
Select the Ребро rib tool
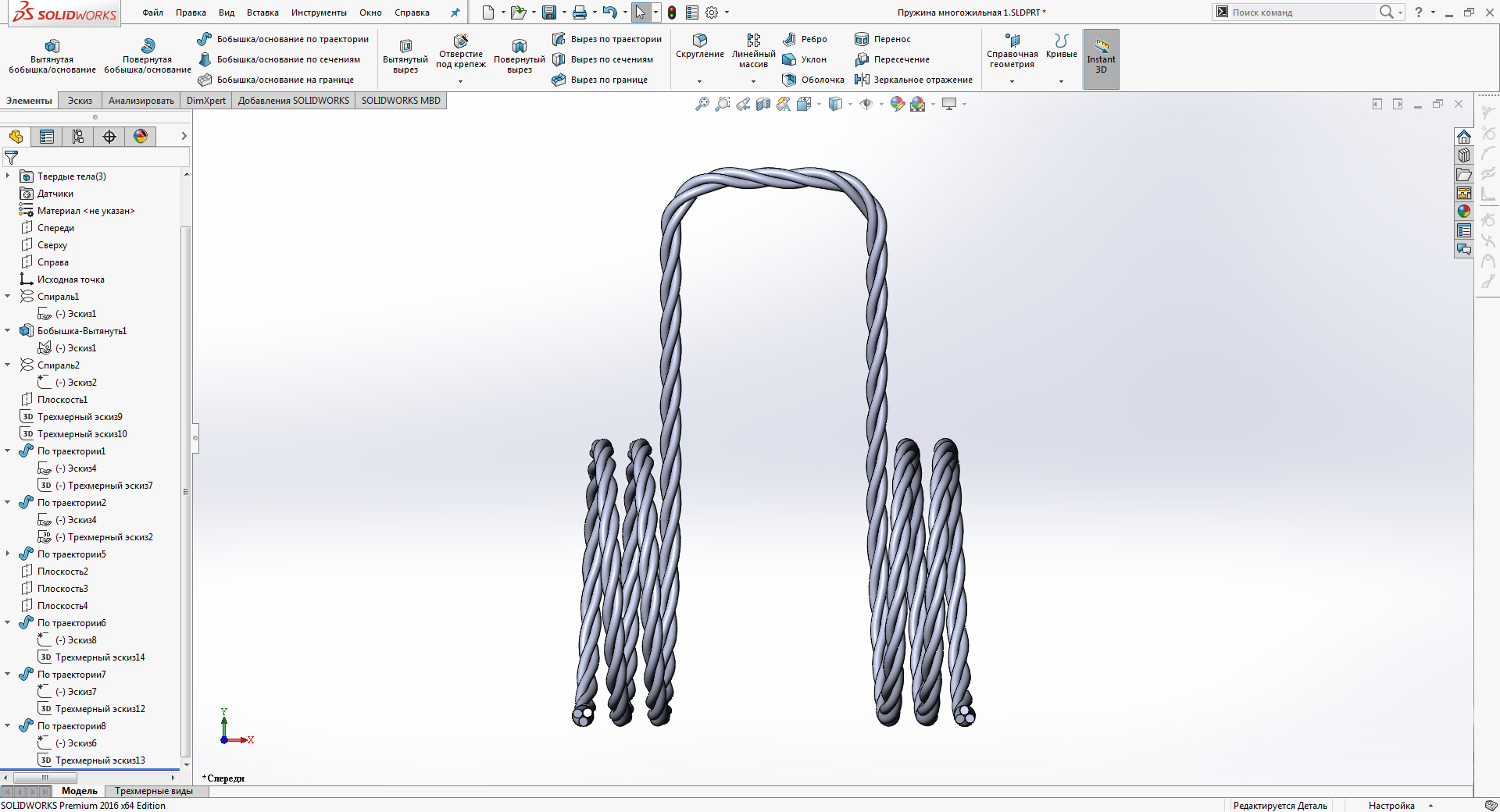coord(805,39)
